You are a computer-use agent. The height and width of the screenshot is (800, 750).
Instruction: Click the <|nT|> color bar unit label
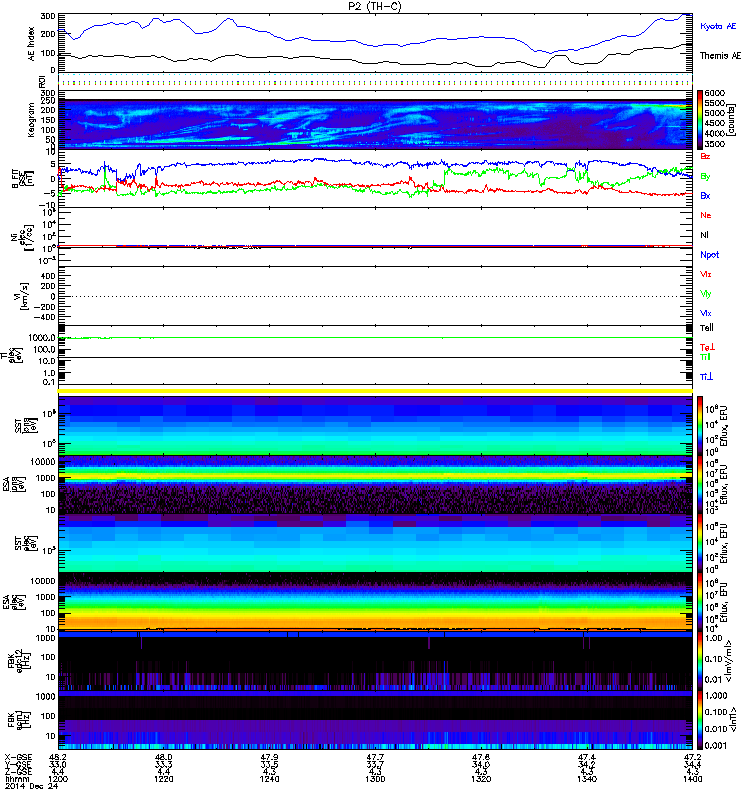[x=731, y=720]
